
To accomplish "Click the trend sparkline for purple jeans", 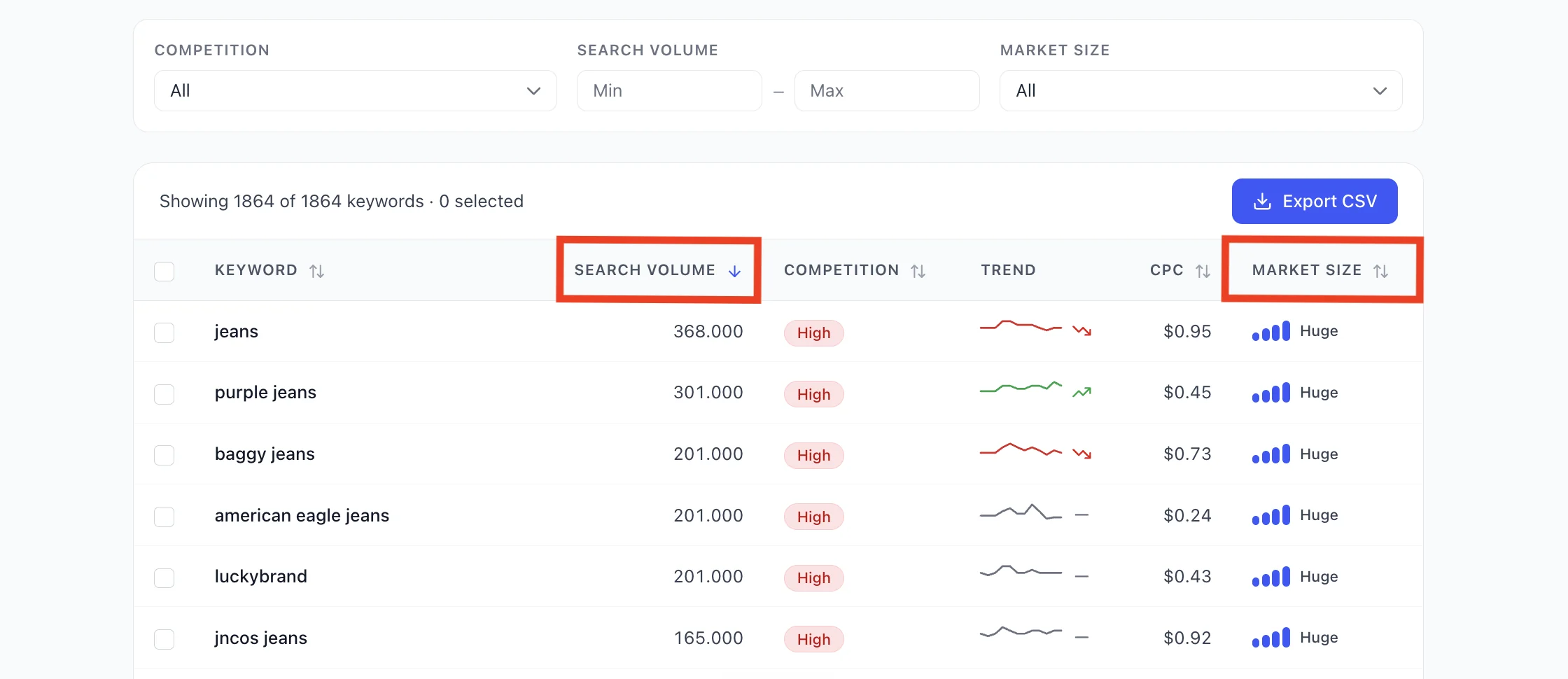I will point(1021,387).
